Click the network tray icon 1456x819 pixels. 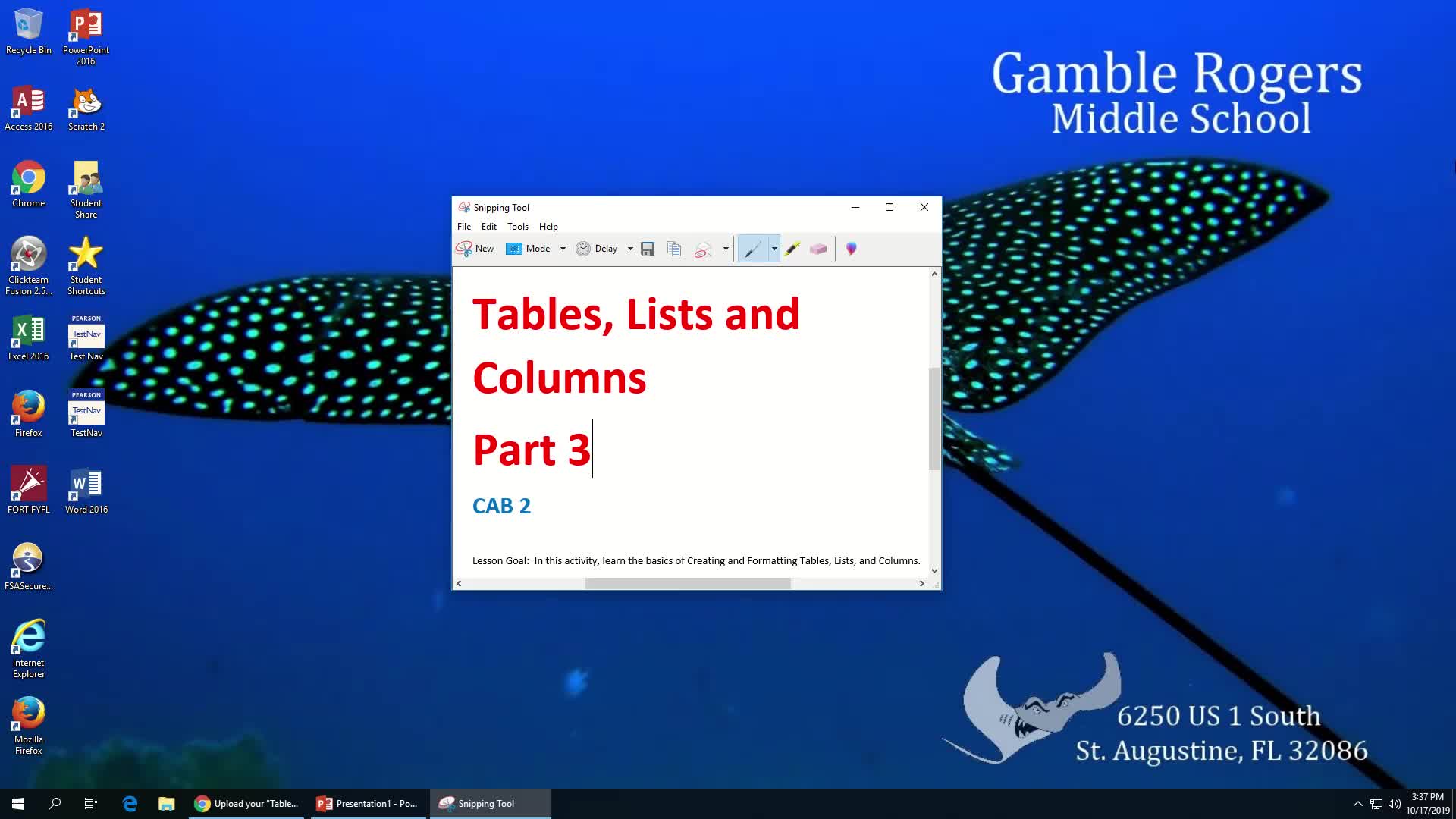(1376, 804)
